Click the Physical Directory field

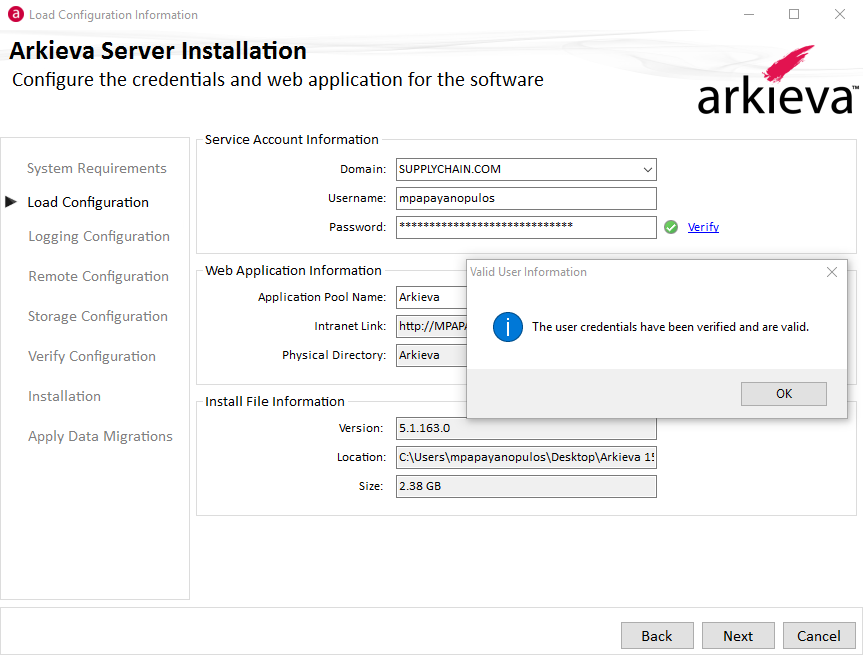(432, 355)
